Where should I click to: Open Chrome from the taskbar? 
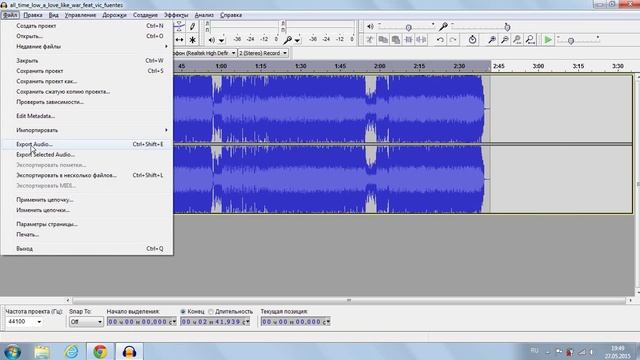tap(100, 351)
